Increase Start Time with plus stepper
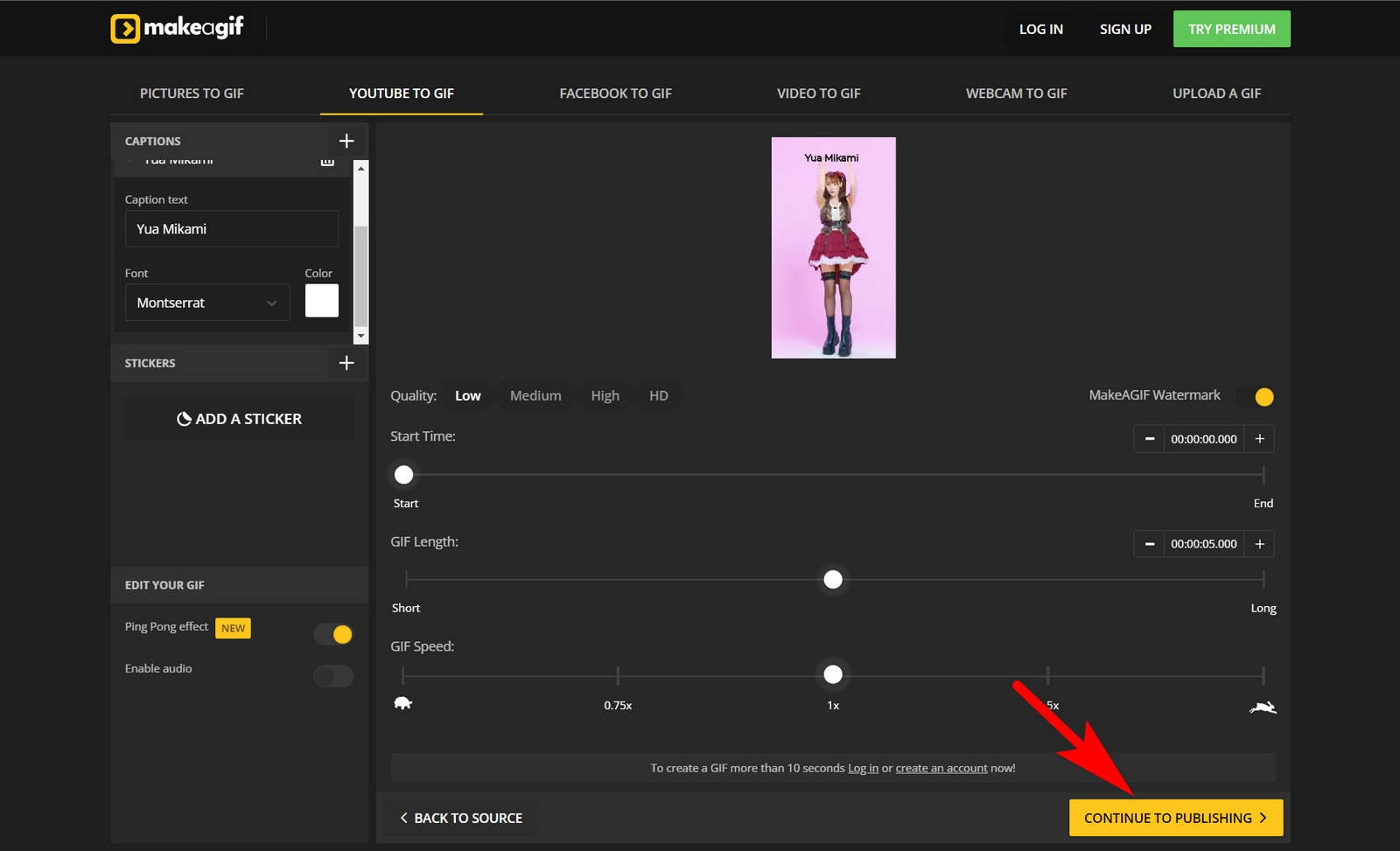The image size is (1400, 851). click(x=1259, y=439)
